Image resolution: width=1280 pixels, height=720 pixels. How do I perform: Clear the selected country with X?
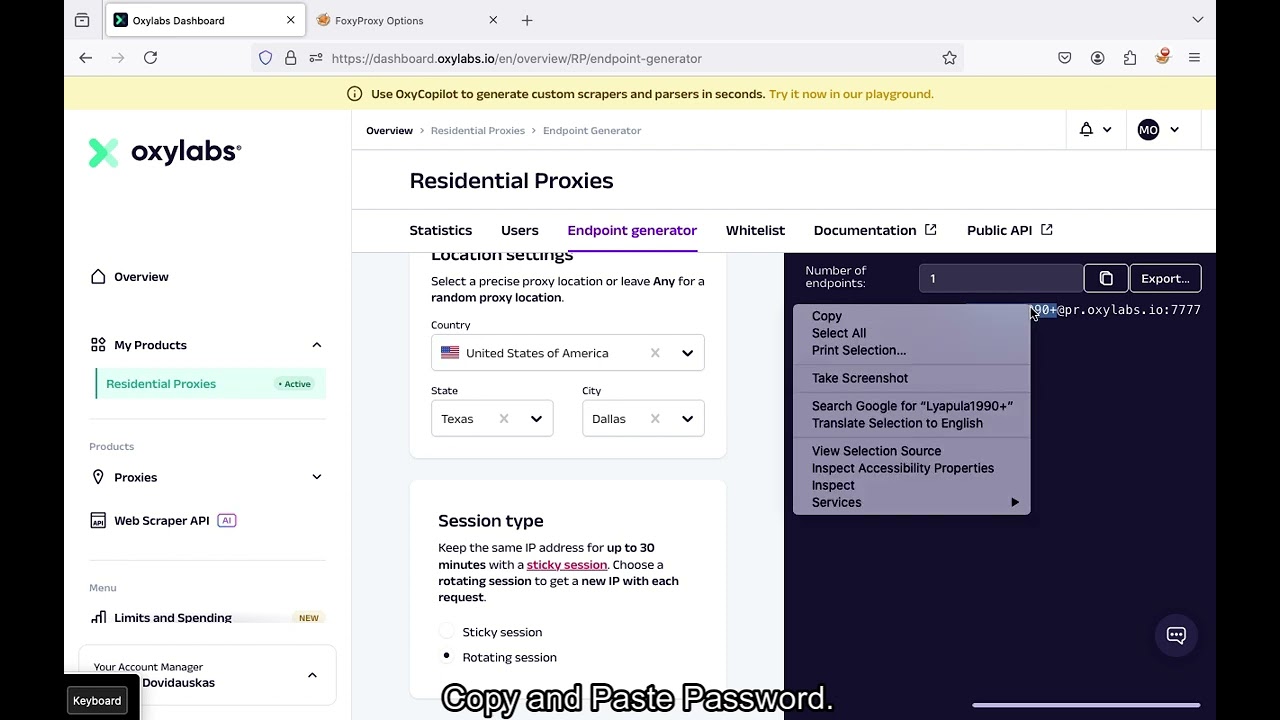click(x=655, y=353)
